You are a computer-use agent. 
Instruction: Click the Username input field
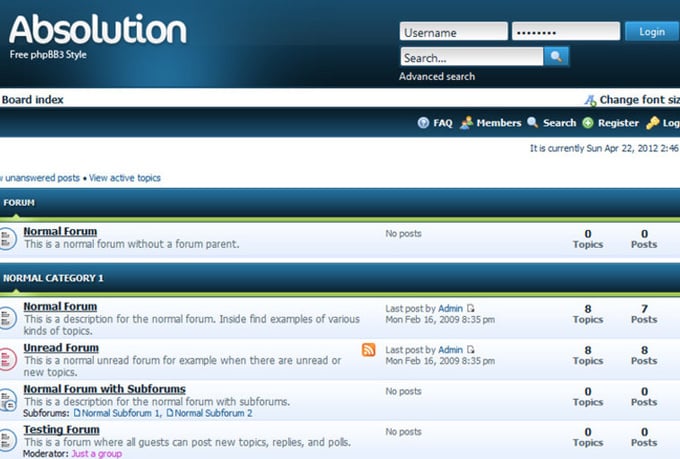454,32
